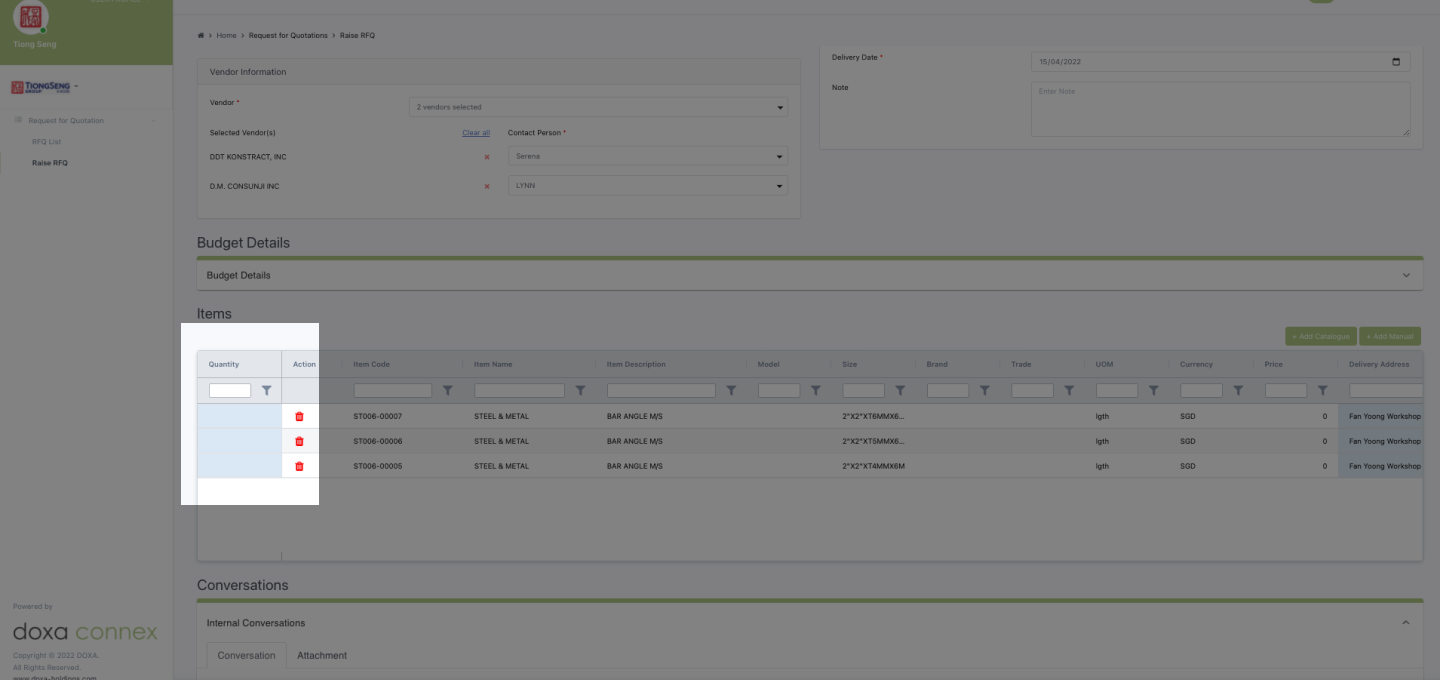Image resolution: width=1440 pixels, height=680 pixels.
Task: Click into the Note text area
Action: [x=1220, y=109]
